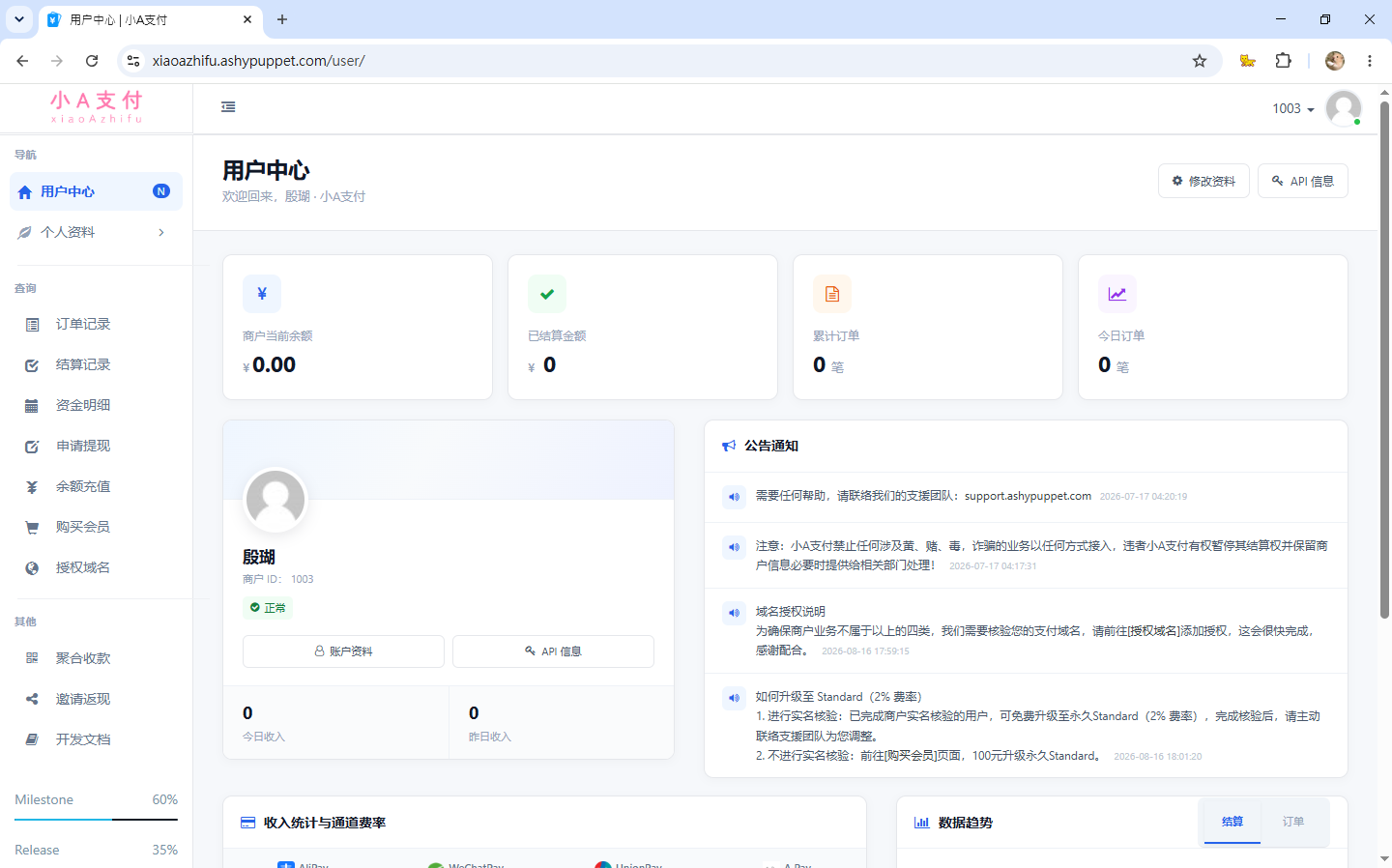Click the 聚合收款 QR code icon

(x=32, y=658)
